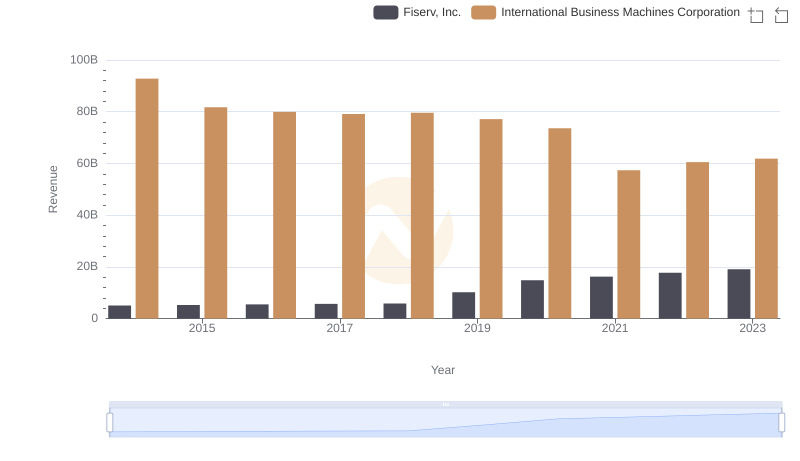Click the 60B y-axis label
This screenshot has height=461, width=800.
click(x=87, y=163)
